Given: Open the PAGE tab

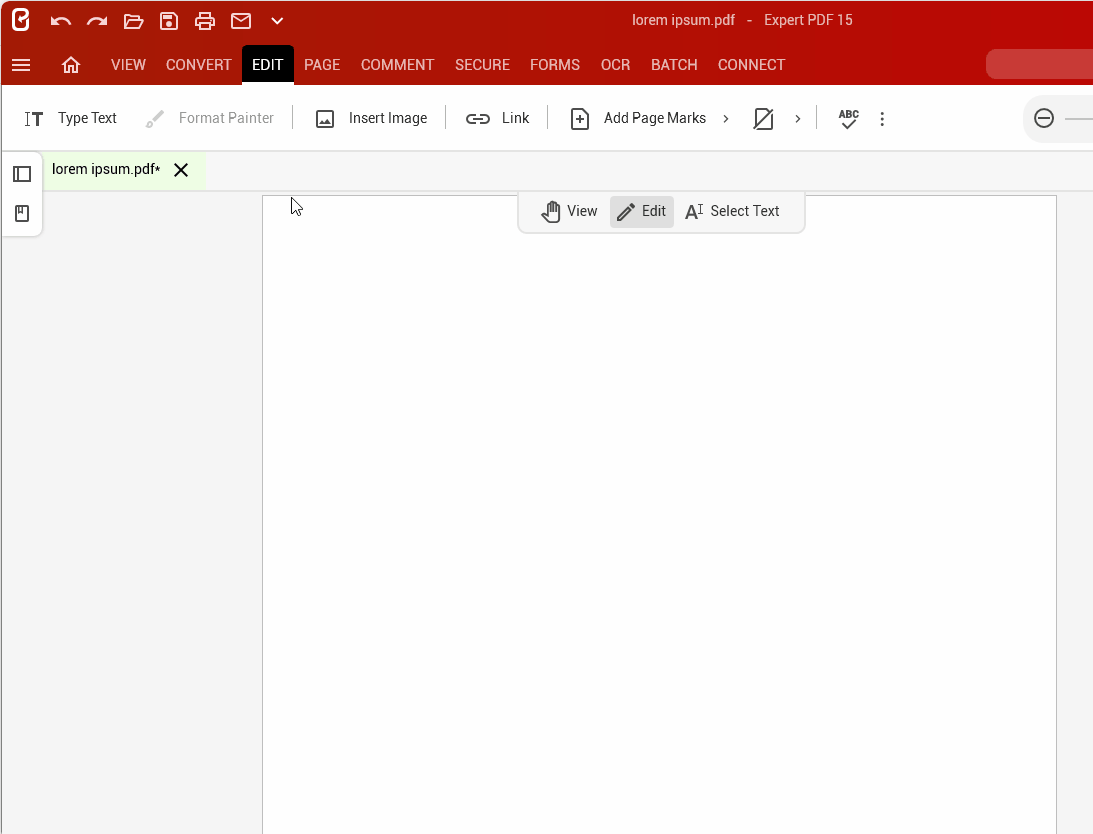Looking at the screenshot, I should pos(322,65).
